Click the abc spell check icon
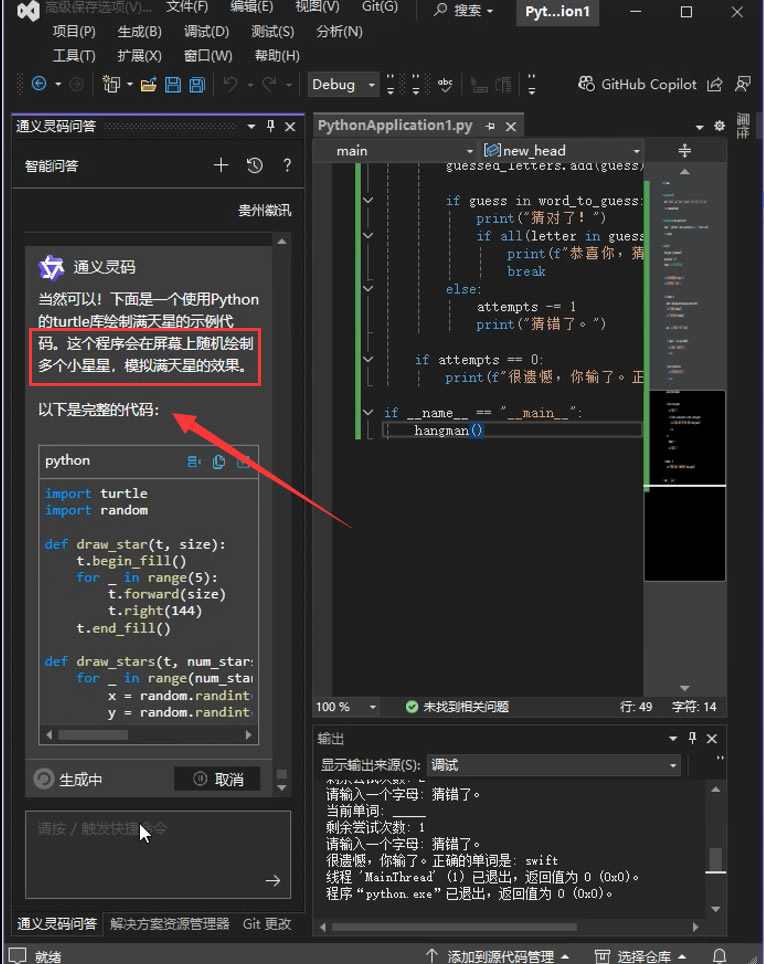This screenshot has height=964, width=764. [445, 85]
